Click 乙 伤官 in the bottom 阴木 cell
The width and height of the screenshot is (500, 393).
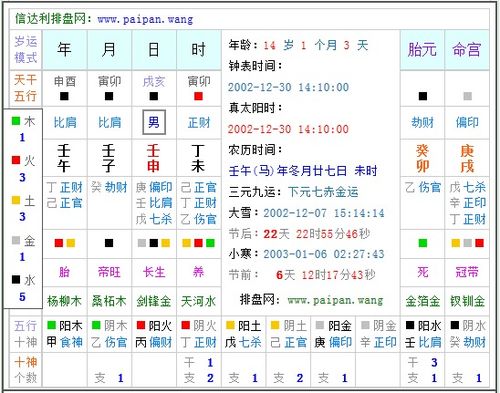(109, 342)
